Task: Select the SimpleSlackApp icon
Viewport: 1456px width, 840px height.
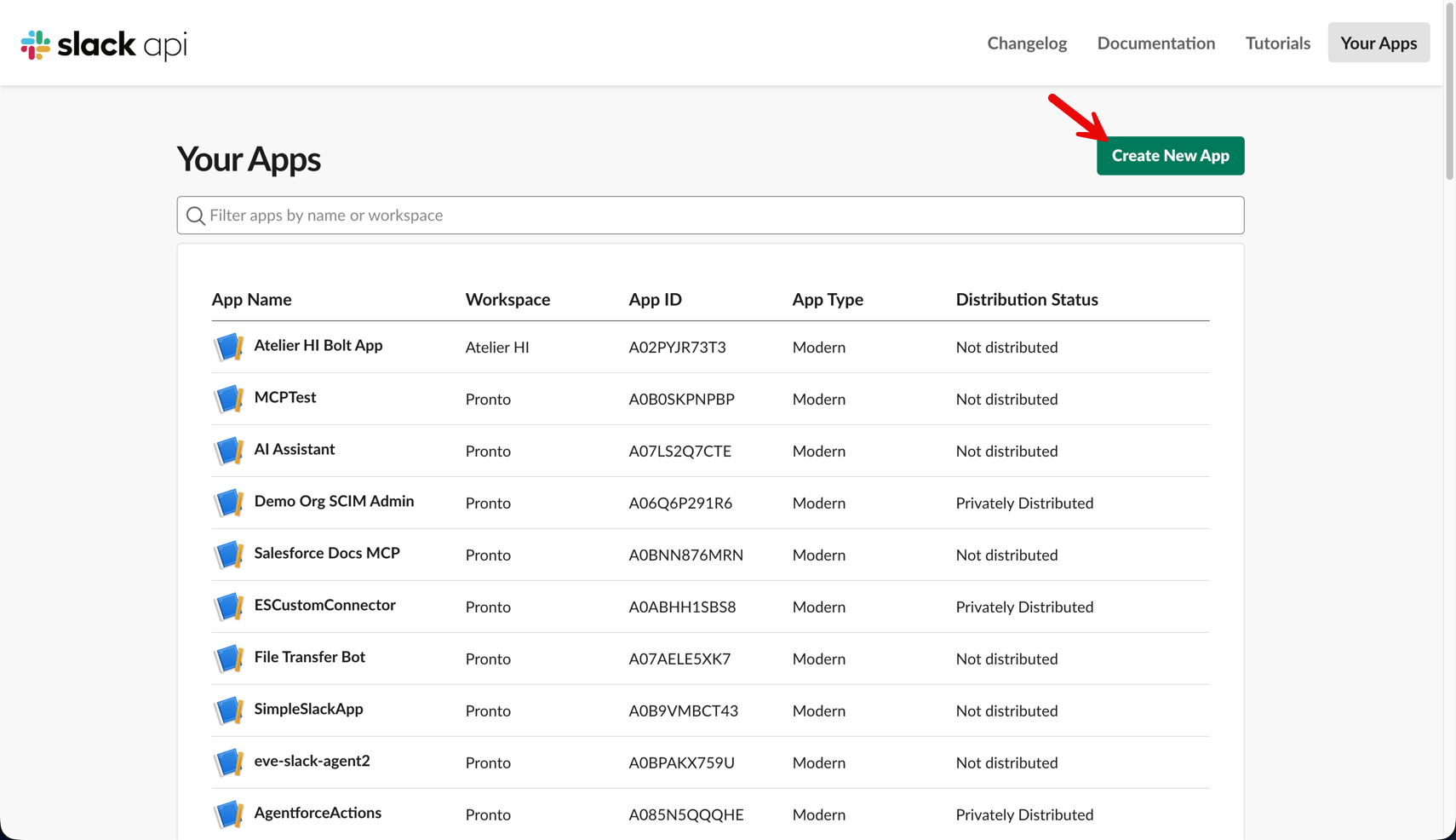Action: [x=228, y=711]
